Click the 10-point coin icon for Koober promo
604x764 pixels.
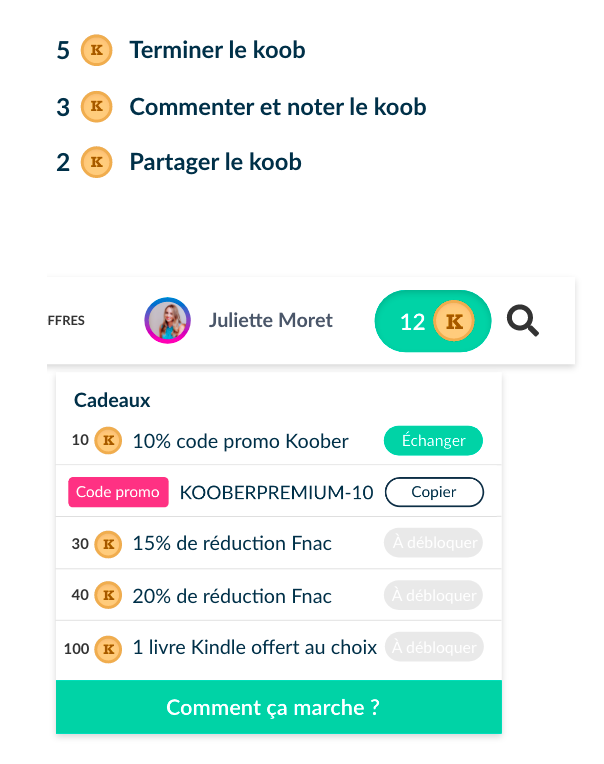point(108,440)
